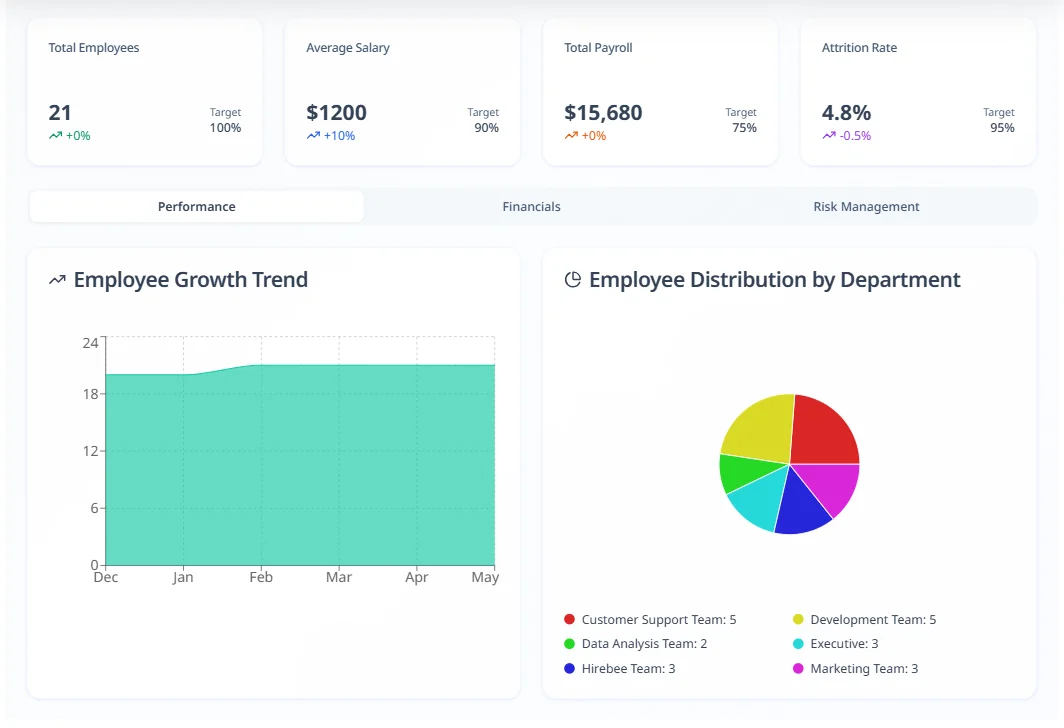
Task: Click the 18 tick on the y-axis
Action: tap(90, 394)
